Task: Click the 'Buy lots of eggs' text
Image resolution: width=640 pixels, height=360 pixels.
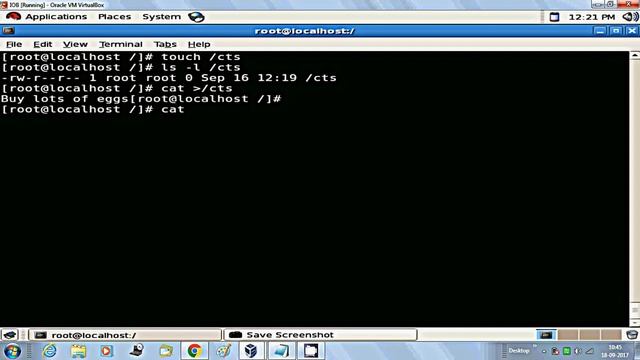Action: [65, 99]
